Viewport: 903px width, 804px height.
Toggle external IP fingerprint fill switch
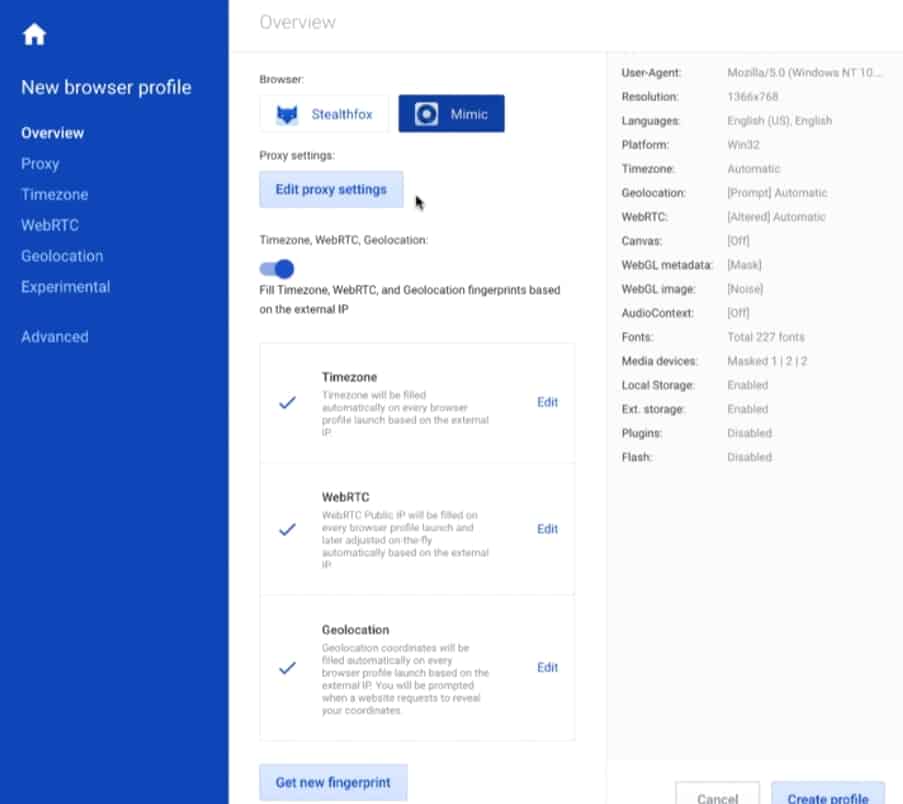(277, 268)
